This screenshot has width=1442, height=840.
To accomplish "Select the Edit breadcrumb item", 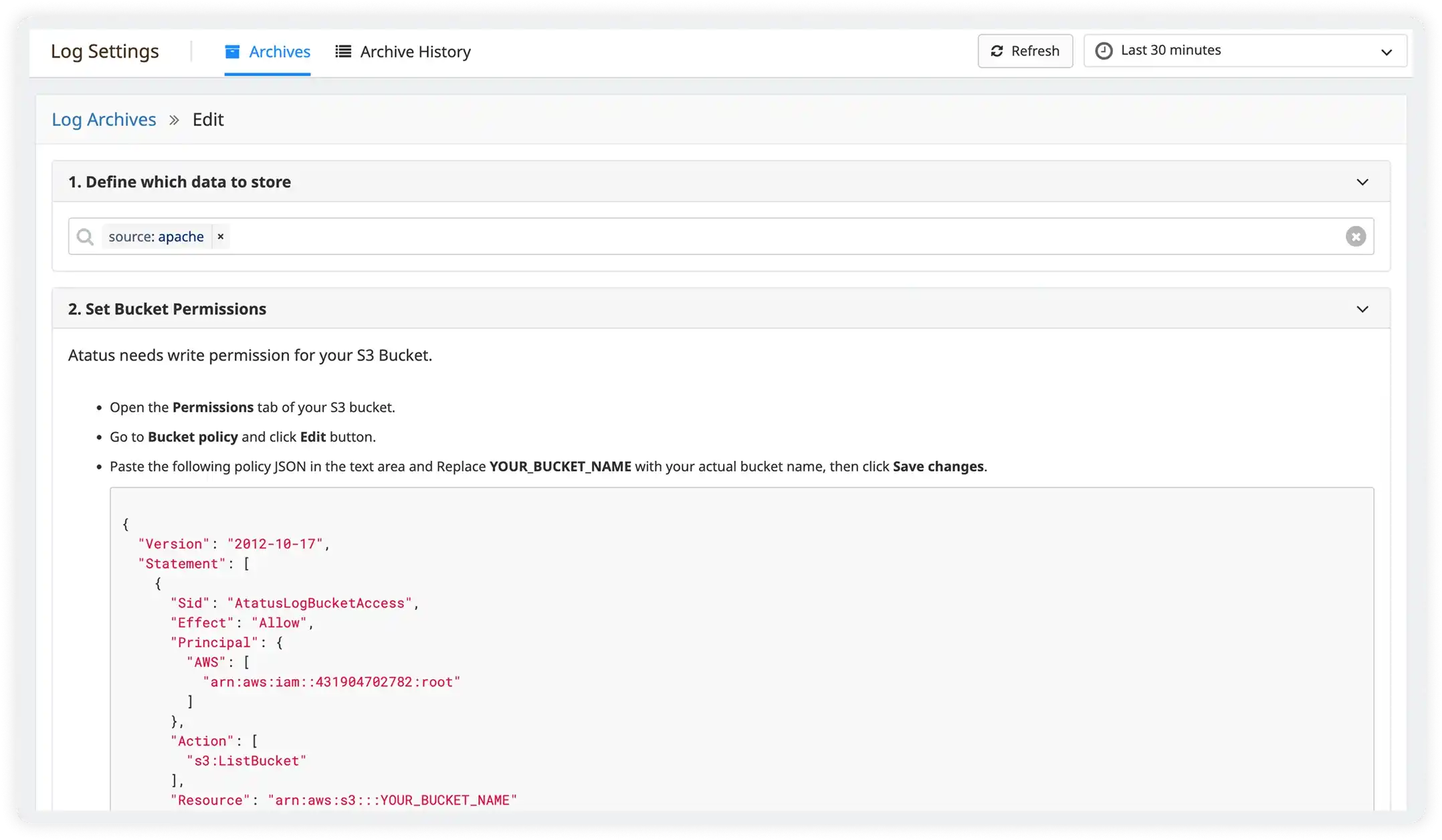I will point(207,119).
